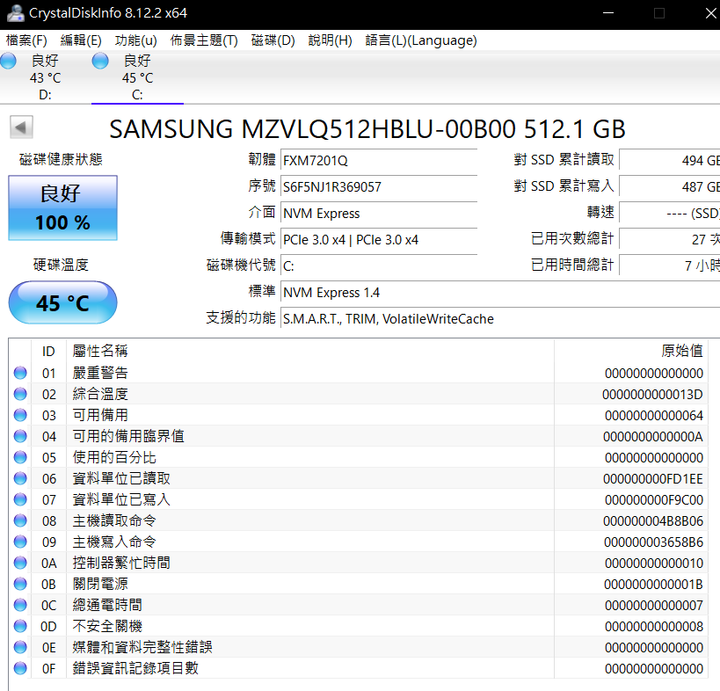This screenshot has width=720, height=691.
Task: Click status dot for attribute 06 資料單位已讀取
Action: click(20, 478)
